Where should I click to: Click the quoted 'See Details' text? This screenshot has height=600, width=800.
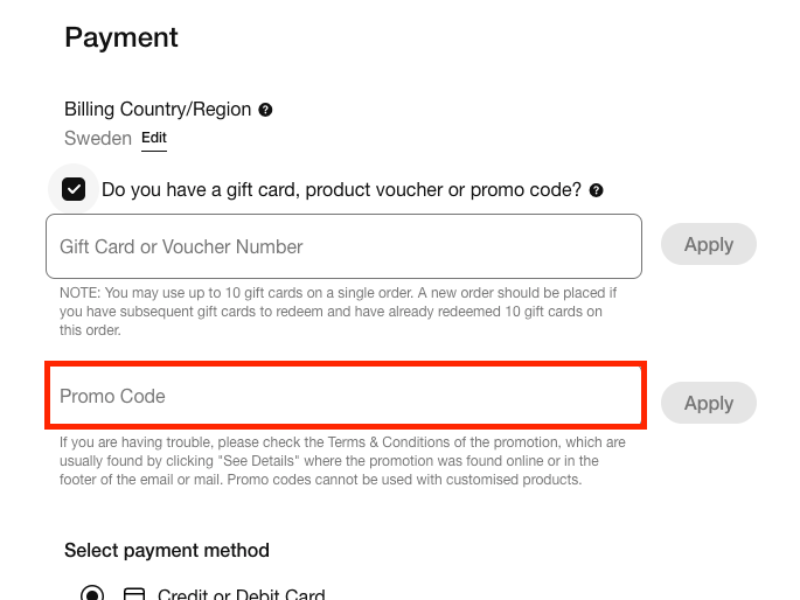click(x=258, y=461)
